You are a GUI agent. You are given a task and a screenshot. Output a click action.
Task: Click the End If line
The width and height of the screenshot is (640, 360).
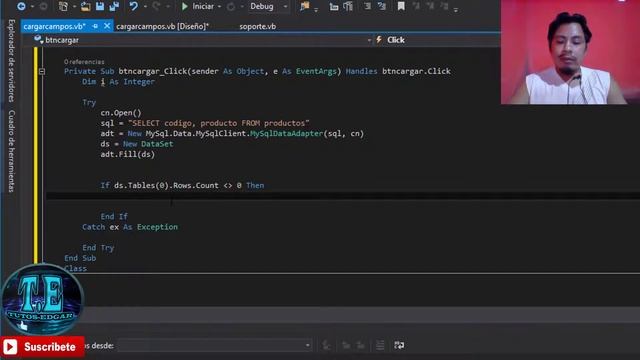tap(114, 216)
